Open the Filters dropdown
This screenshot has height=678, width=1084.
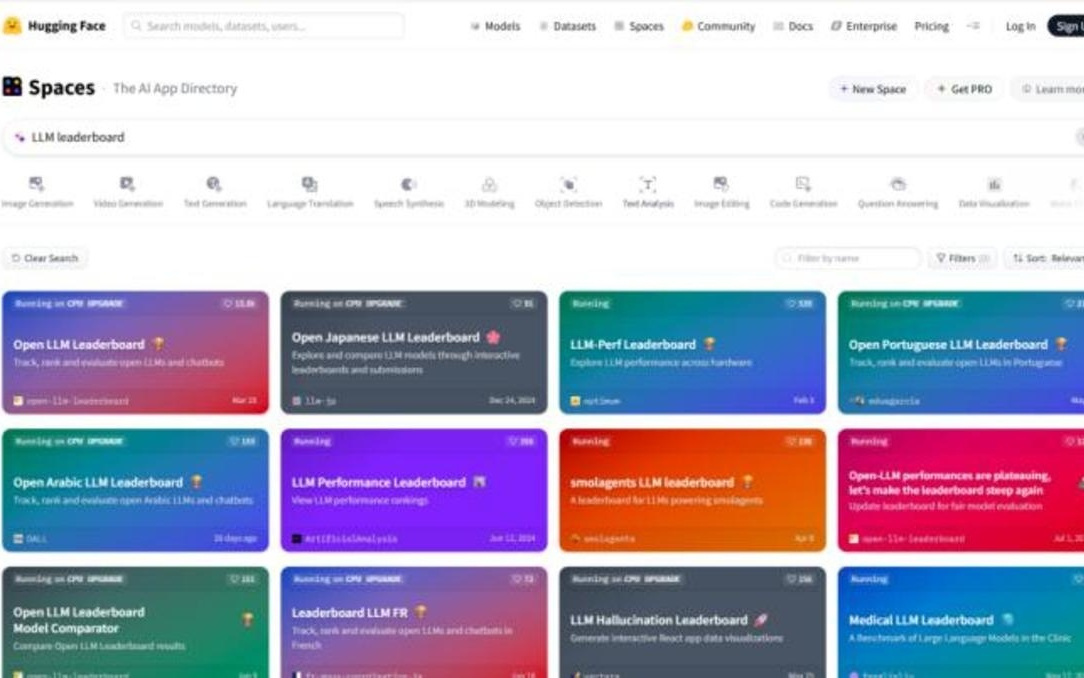click(x=962, y=258)
